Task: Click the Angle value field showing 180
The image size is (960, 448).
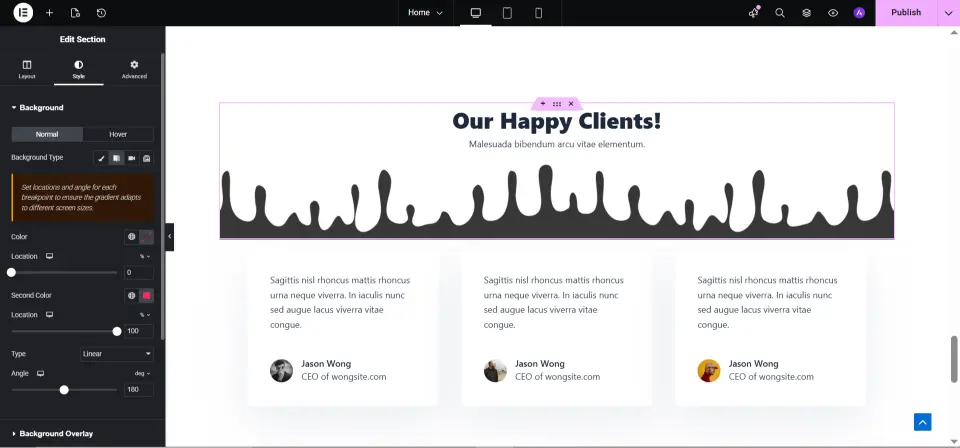Action: [139, 390]
